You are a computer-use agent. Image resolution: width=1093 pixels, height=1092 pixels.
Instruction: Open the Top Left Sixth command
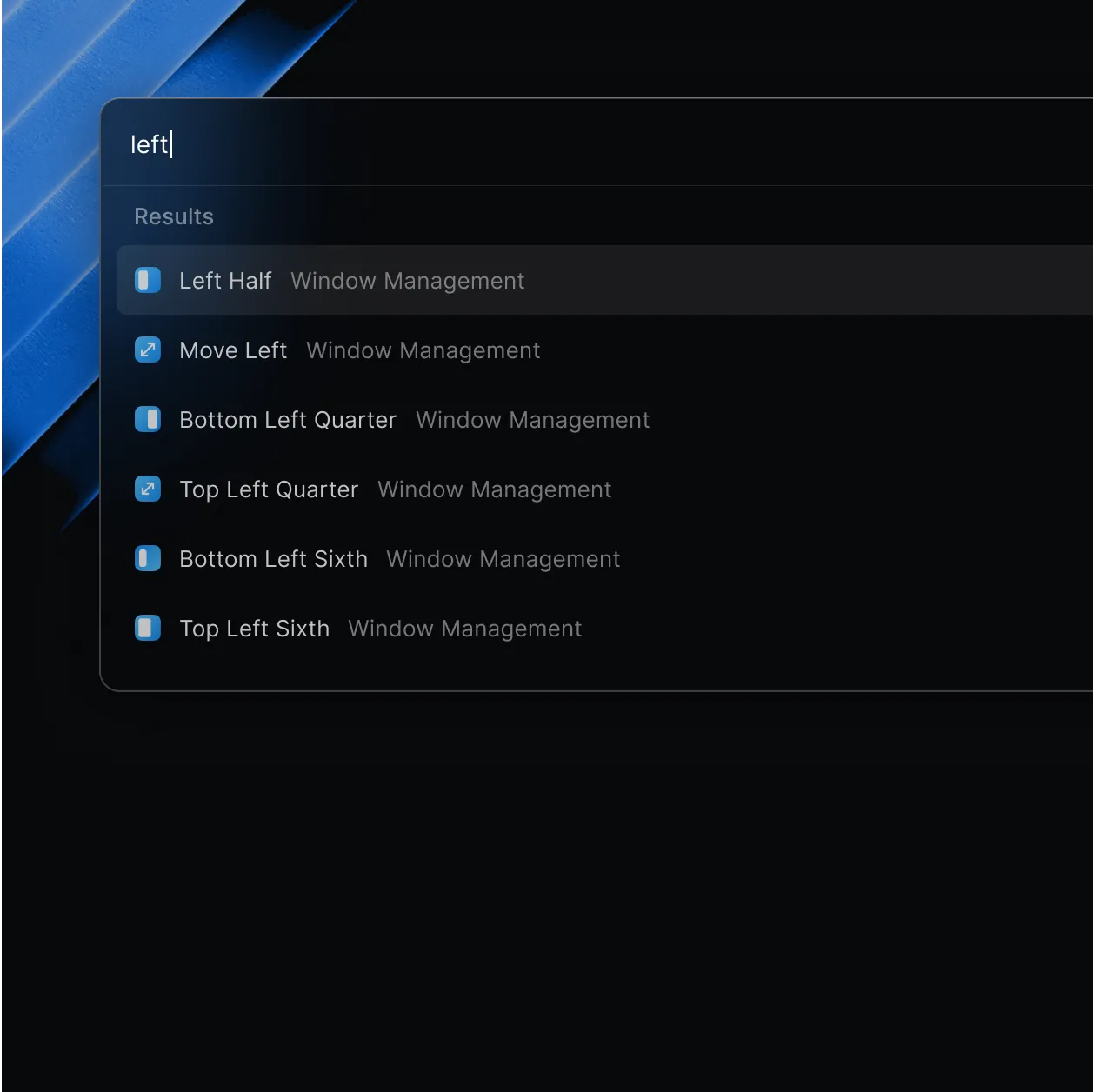[254, 628]
